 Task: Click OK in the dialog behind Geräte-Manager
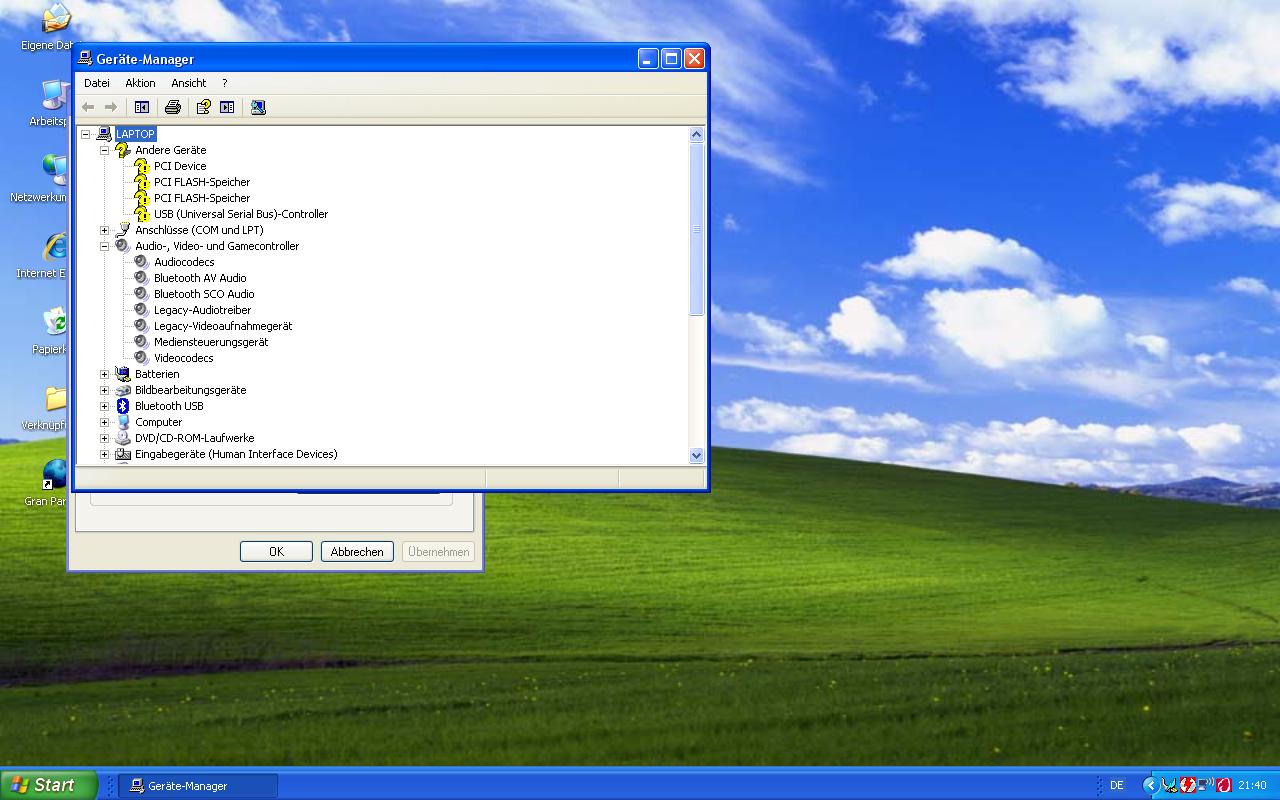(x=276, y=551)
